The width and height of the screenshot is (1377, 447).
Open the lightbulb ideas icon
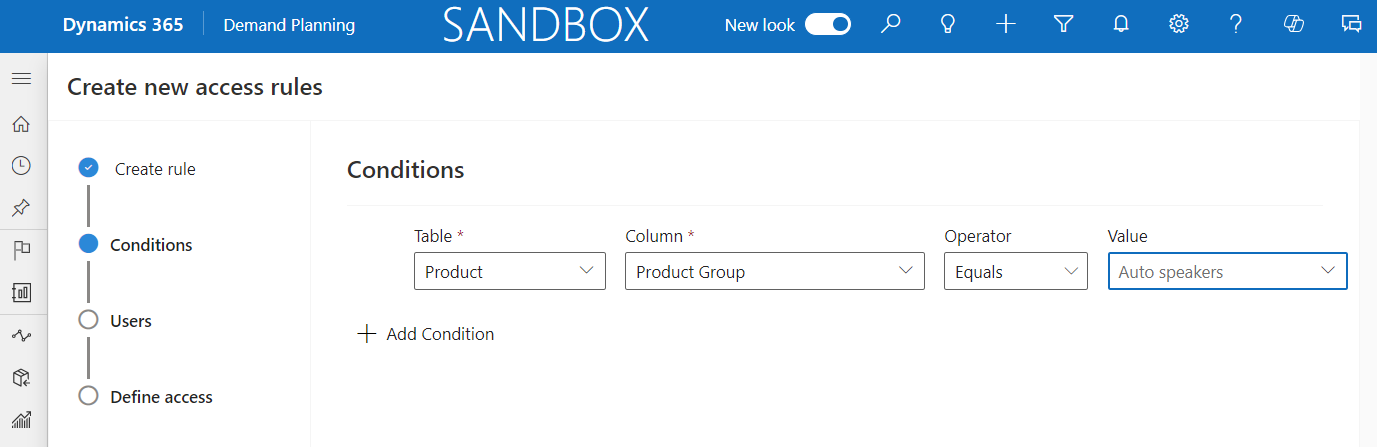pos(948,25)
